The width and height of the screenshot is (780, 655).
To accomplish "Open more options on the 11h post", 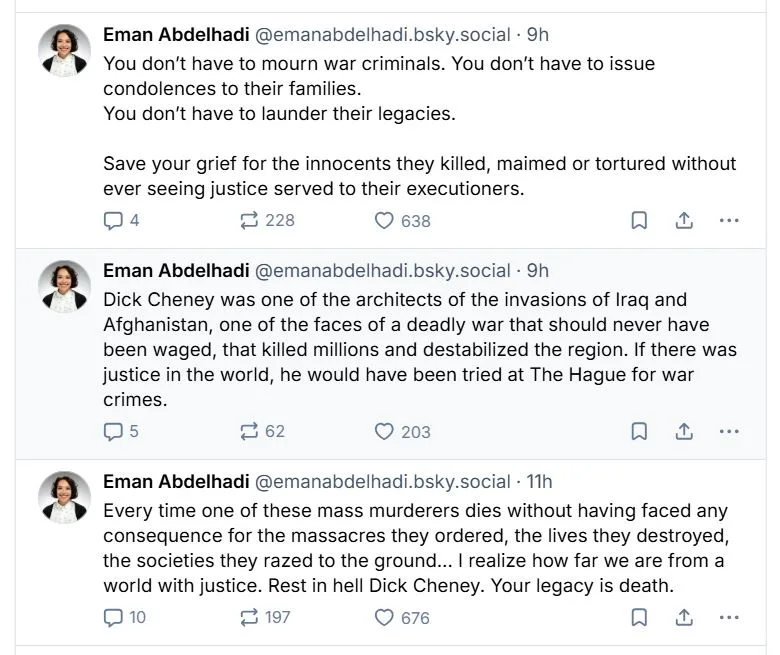I will [x=730, y=617].
